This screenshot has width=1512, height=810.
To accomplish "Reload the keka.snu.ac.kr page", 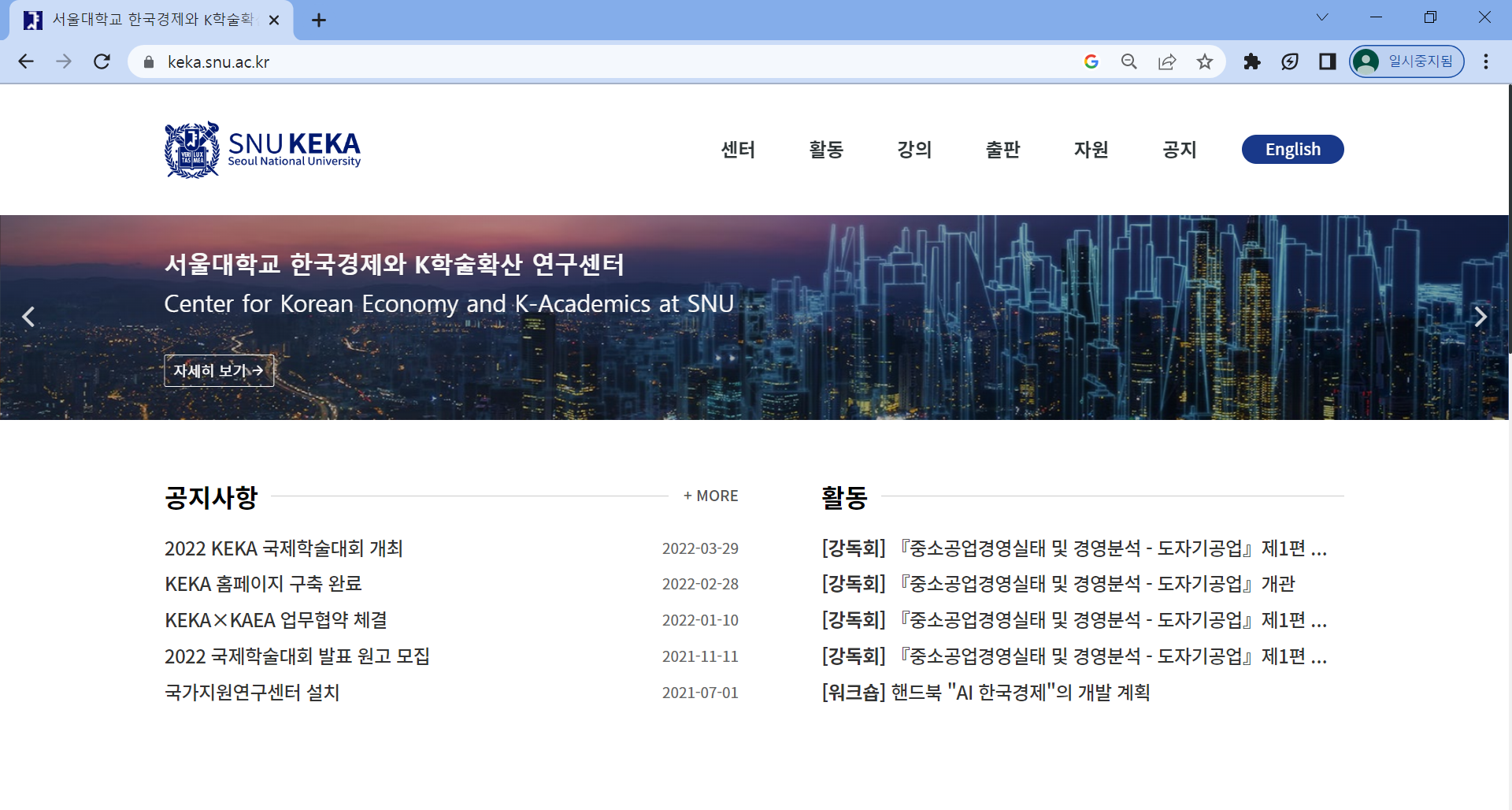I will coord(102,61).
